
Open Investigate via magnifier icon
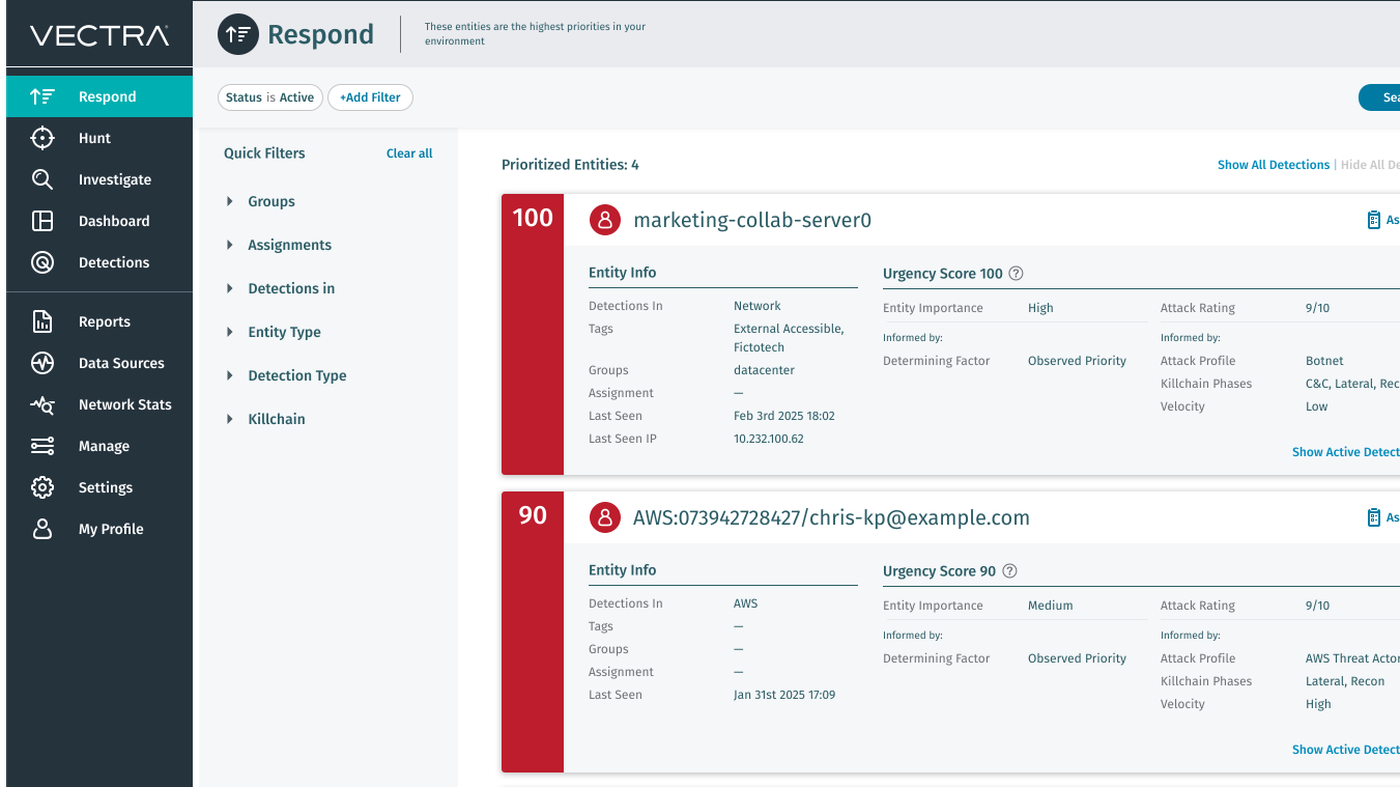click(42, 180)
